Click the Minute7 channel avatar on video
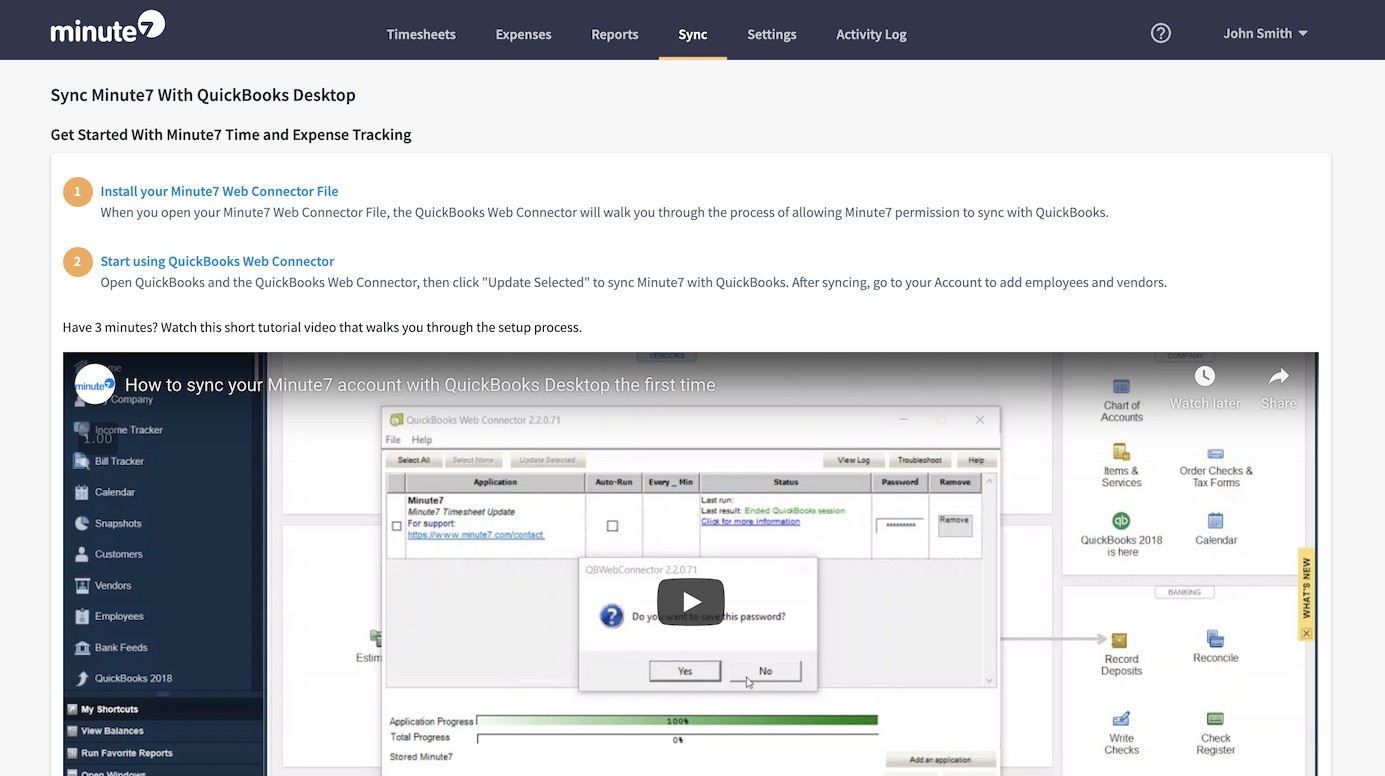The height and width of the screenshot is (776, 1385). (95, 384)
